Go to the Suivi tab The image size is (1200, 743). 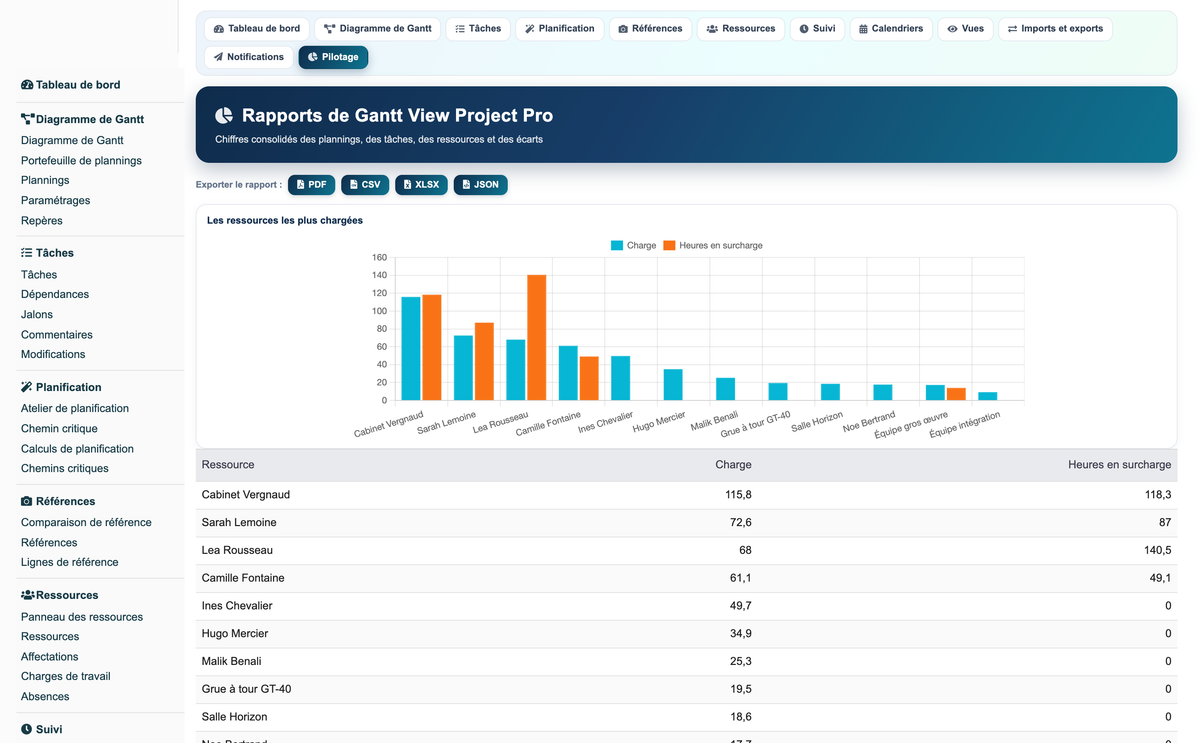(x=817, y=29)
